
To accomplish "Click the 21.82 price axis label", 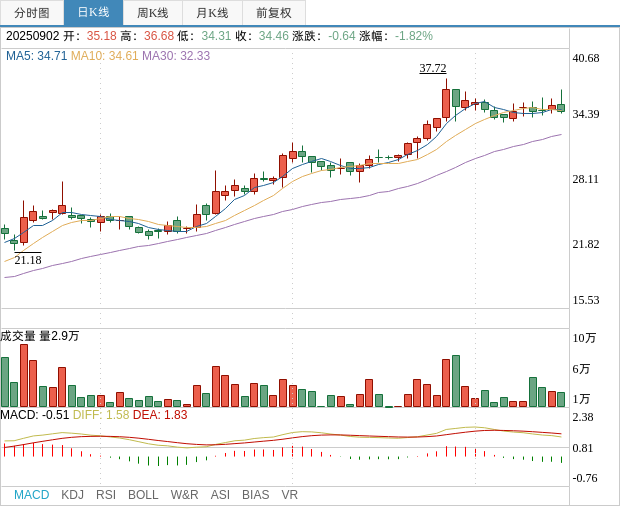I will coord(586,244).
